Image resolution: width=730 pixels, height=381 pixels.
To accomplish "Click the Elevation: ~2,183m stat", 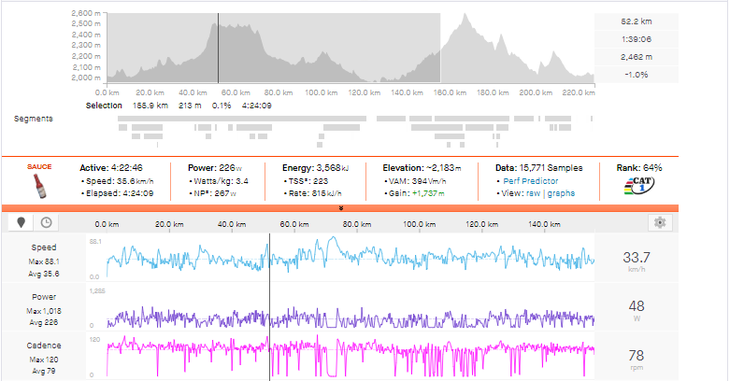I will (x=422, y=168).
